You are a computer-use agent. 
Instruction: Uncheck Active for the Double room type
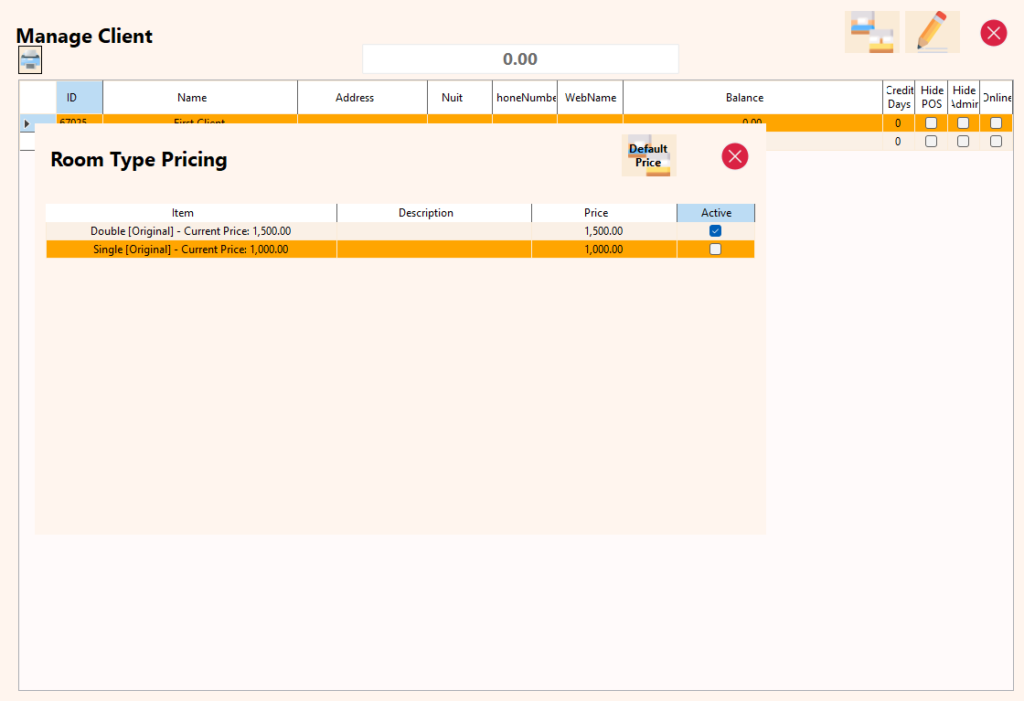715,231
